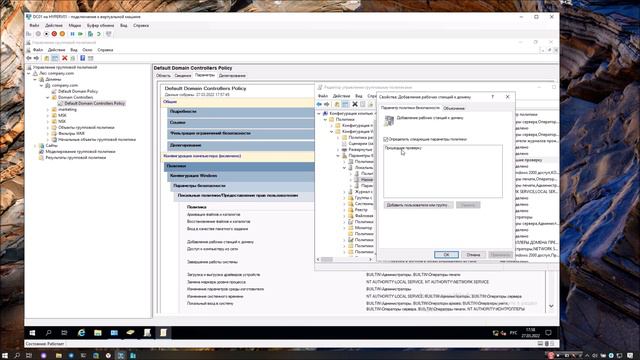
Task: Open 'Действие' menu in Policy Editor window
Action: pyautogui.click(x=342, y=96)
